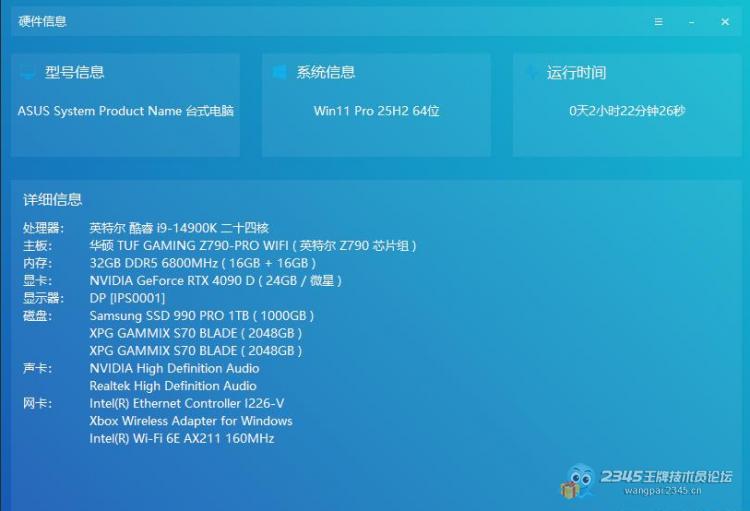Select the Wi-Fi 6E AX211 network adapter entry
Screen dimensions: 750x511
[181, 438]
